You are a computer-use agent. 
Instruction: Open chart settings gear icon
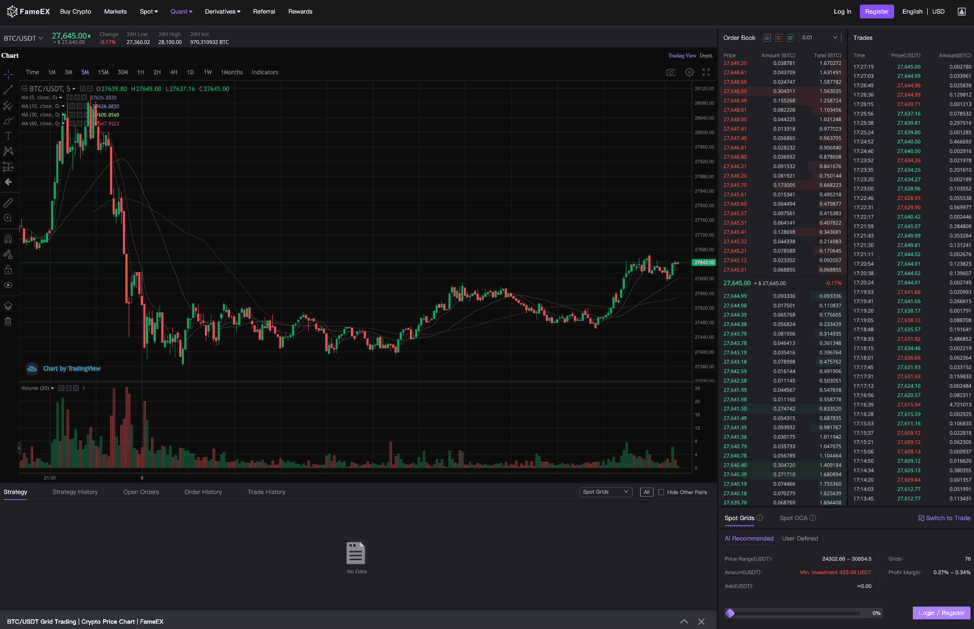[x=689, y=72]
